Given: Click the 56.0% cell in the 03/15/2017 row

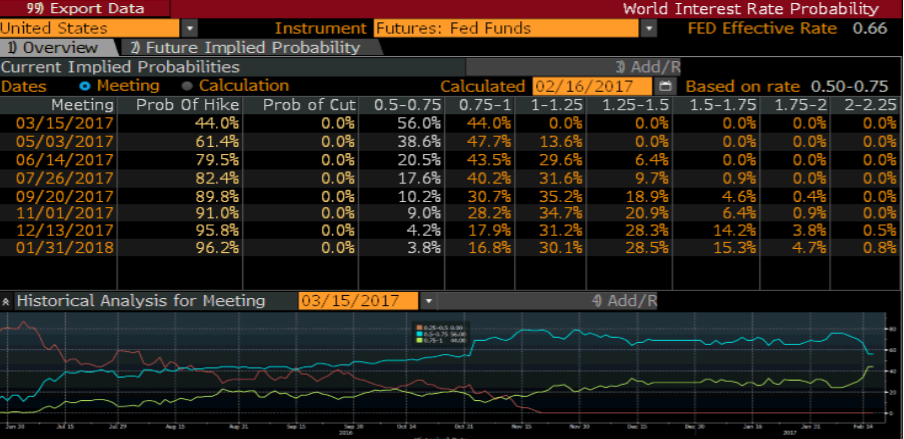Looking at the screenshot, I should pyautogui.click(x=419, y=123).
